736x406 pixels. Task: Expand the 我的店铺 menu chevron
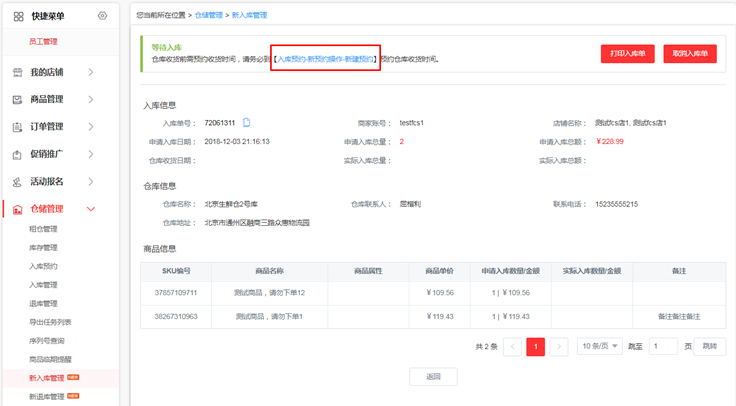[x=91, y=72]
